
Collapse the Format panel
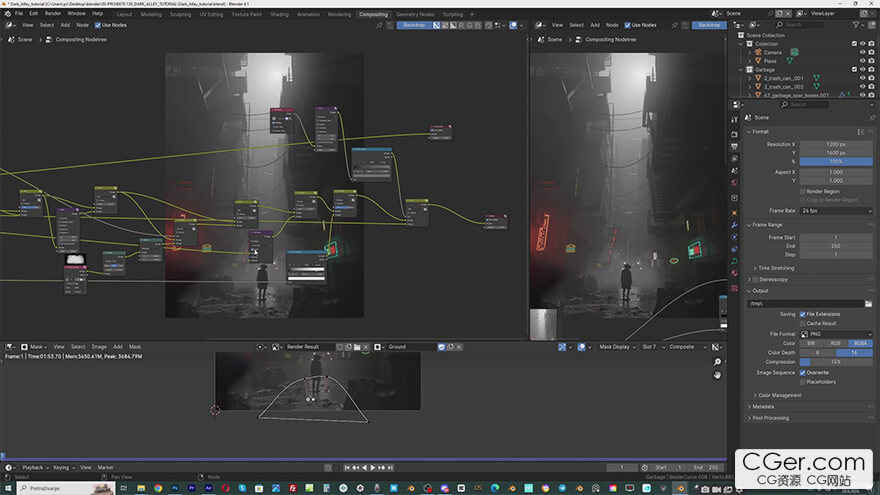[x=759, y=132]
